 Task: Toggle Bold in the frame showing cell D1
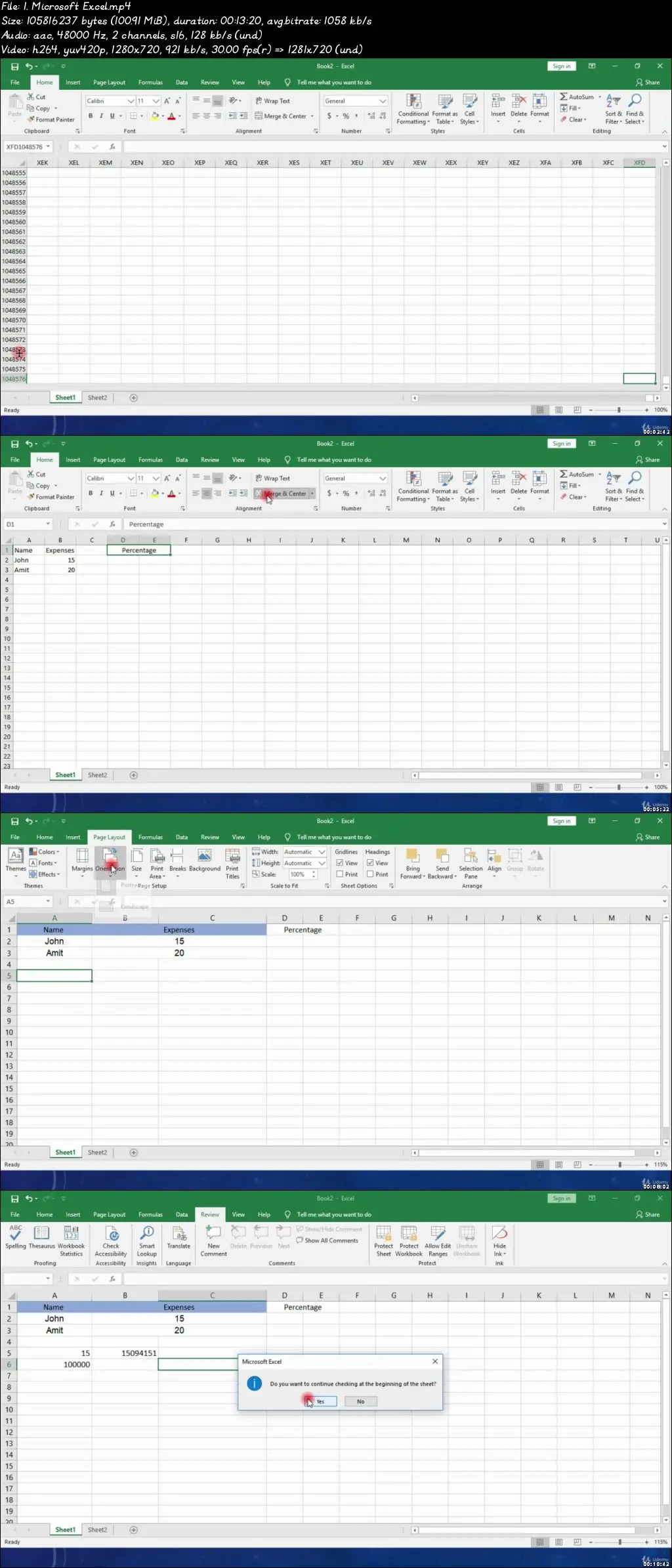point(91,493)
